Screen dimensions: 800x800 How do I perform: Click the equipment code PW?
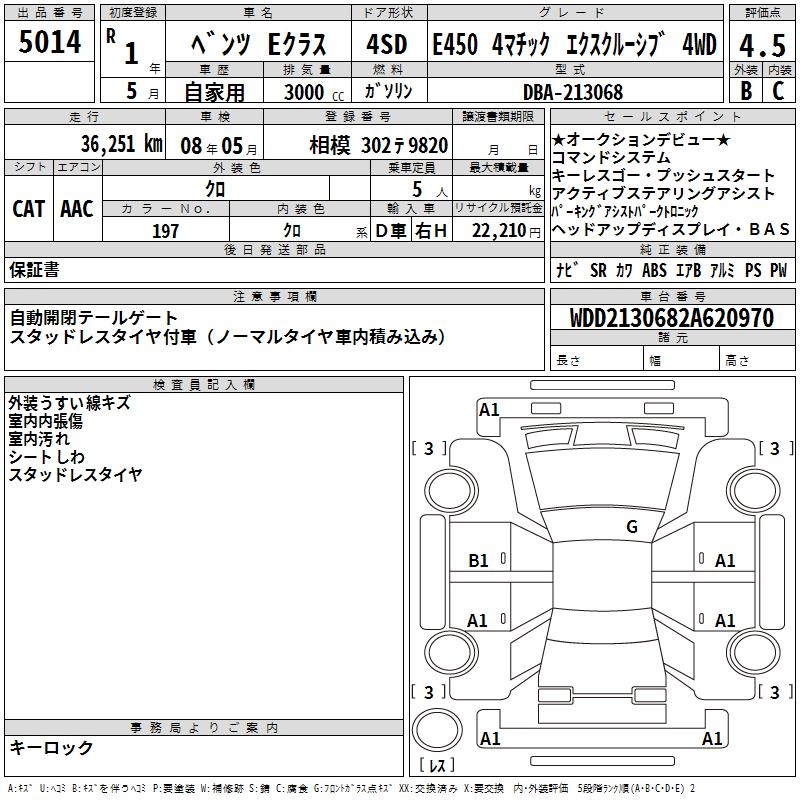pos(779,270)
